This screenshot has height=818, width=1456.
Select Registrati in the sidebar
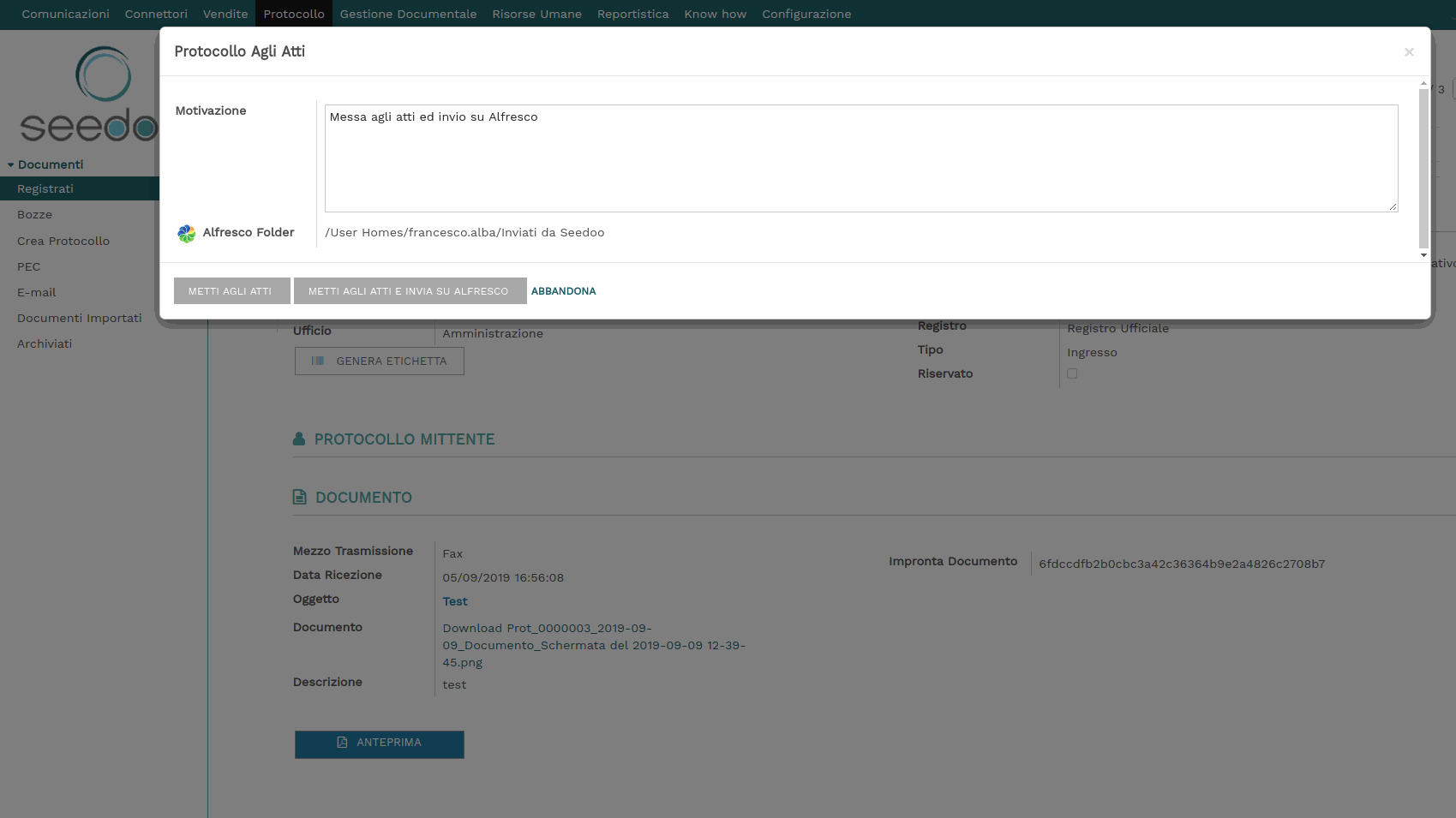point(80,188)
